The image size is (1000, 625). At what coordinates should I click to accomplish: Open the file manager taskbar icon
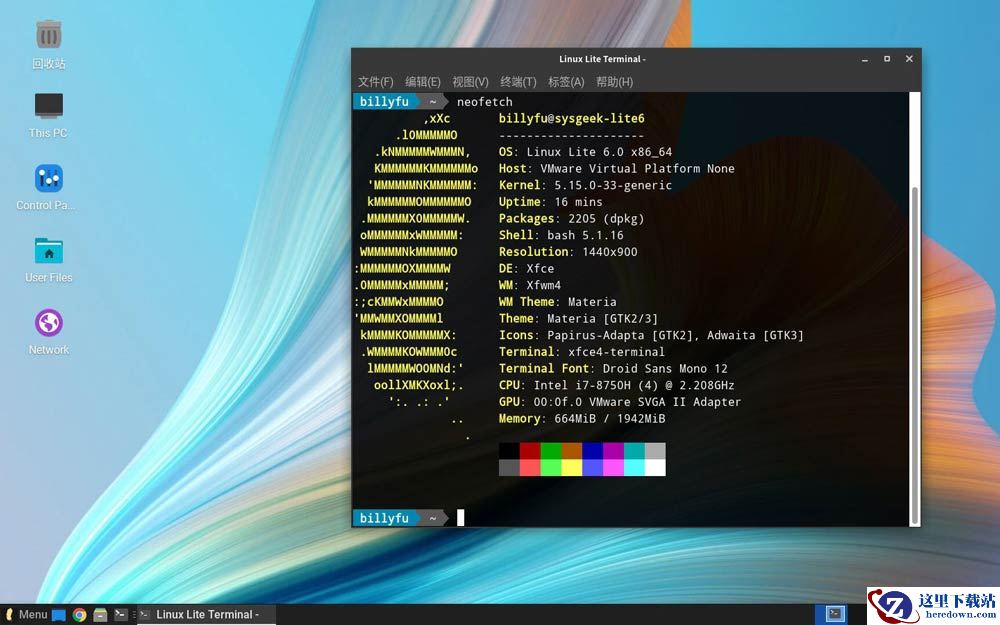[100, 615]
